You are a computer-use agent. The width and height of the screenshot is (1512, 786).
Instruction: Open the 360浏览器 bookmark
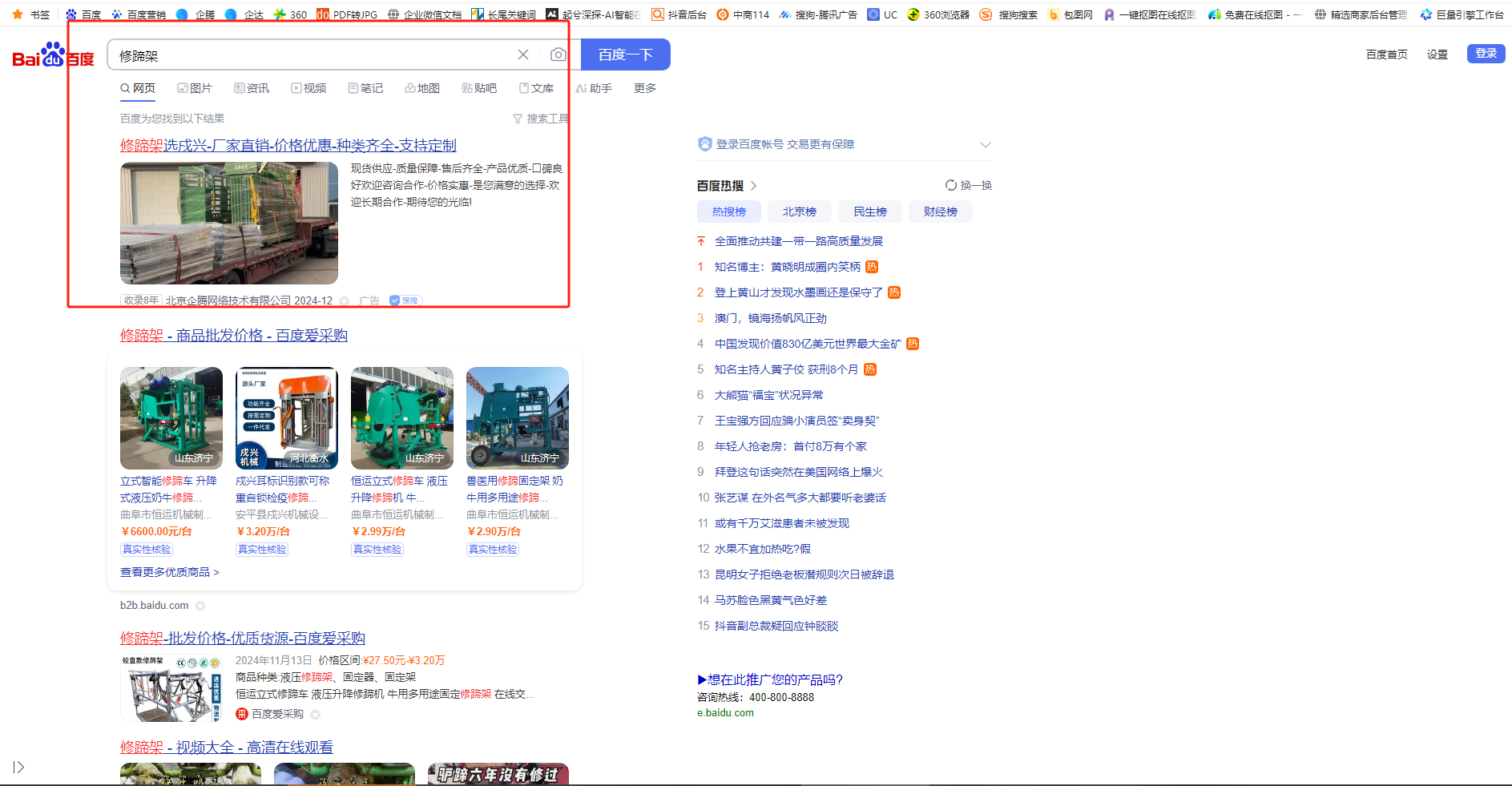(938, 14)
